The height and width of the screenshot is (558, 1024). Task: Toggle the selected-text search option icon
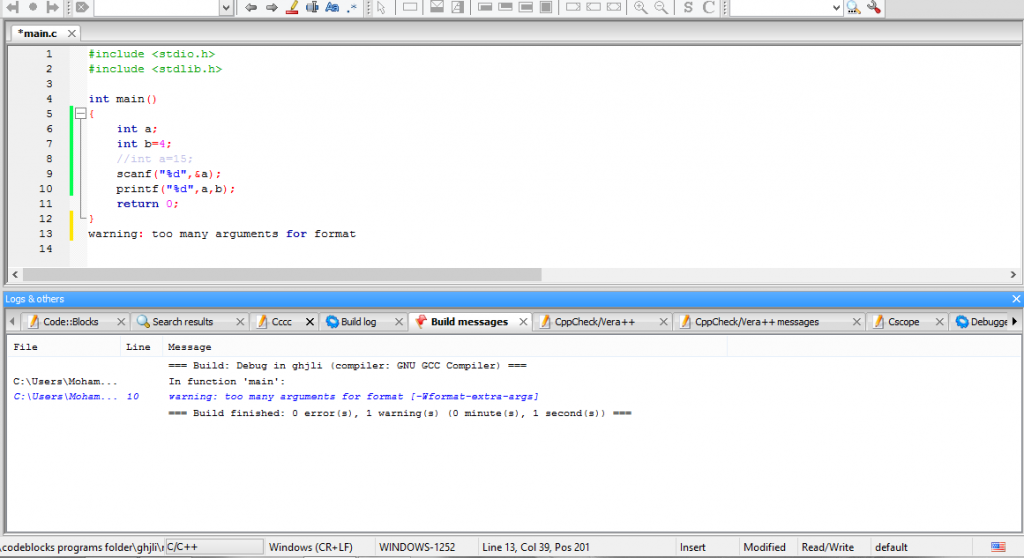click(x=312, y=7)
